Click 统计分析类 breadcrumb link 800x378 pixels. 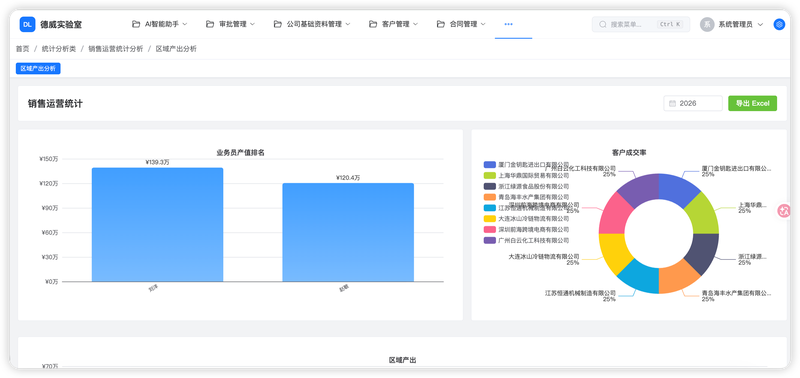click(59, 49)
